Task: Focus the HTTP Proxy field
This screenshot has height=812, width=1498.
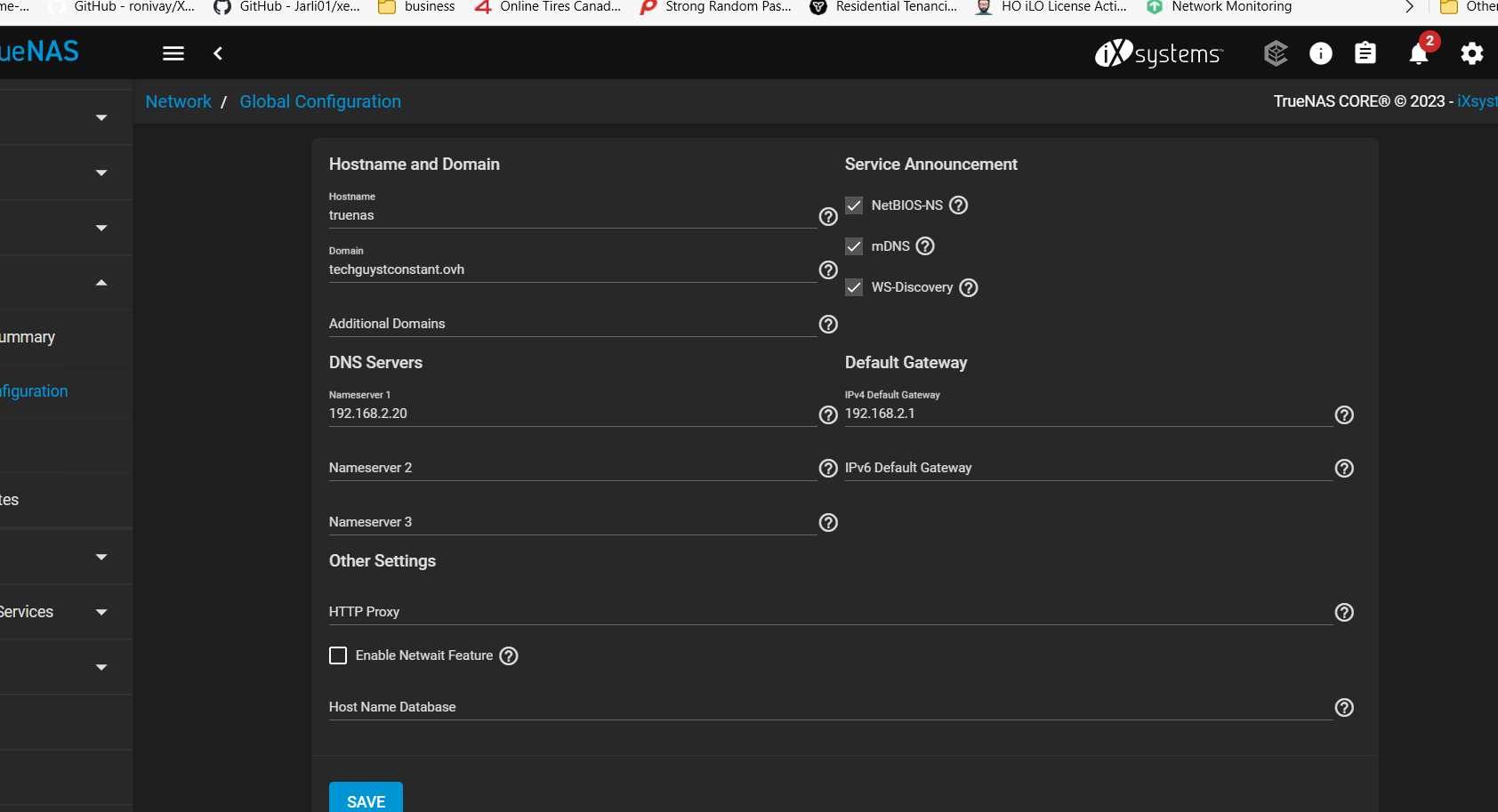Action: point(831,612)
